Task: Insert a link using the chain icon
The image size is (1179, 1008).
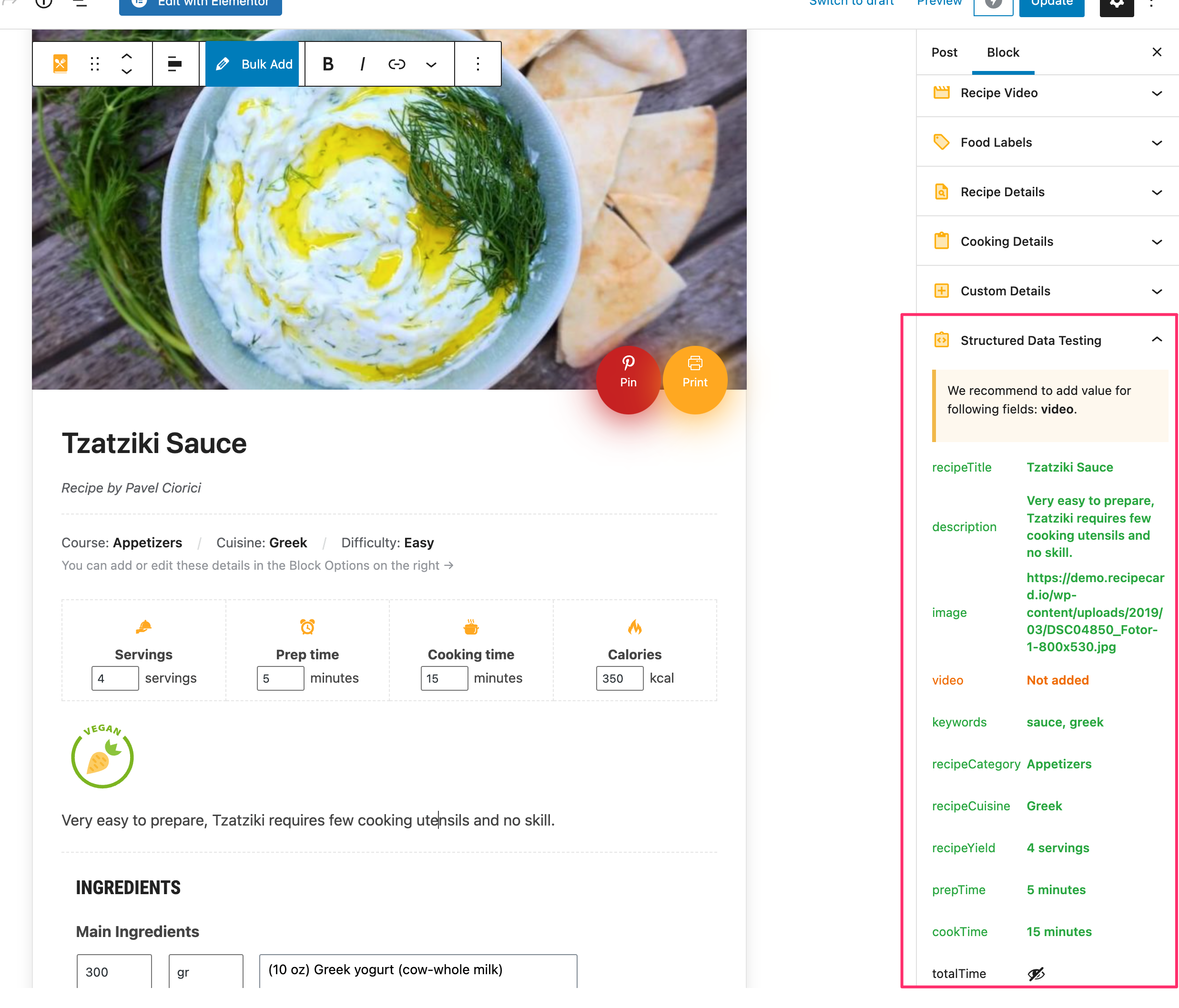Action: pos(396,64)
